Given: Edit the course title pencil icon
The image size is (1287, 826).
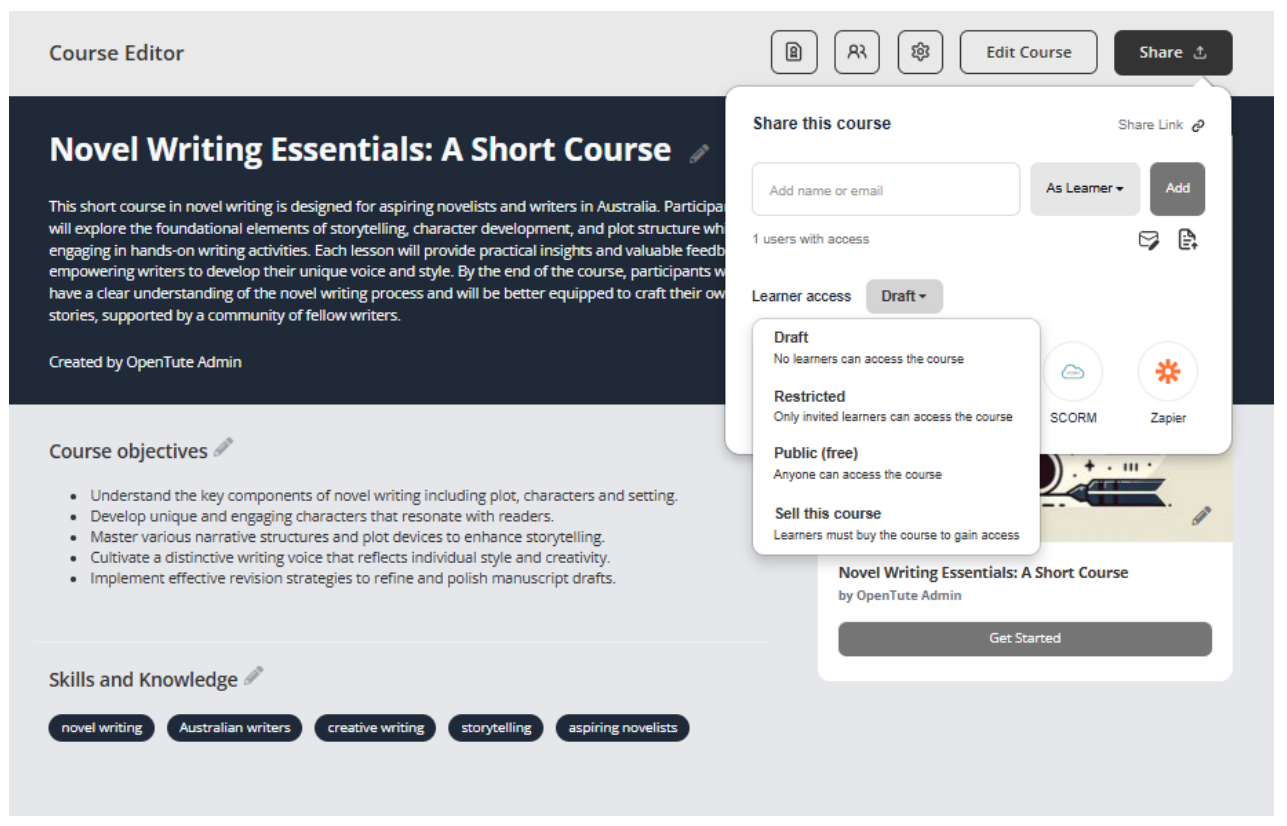Looking at the screenshot, I should [699, 153].
